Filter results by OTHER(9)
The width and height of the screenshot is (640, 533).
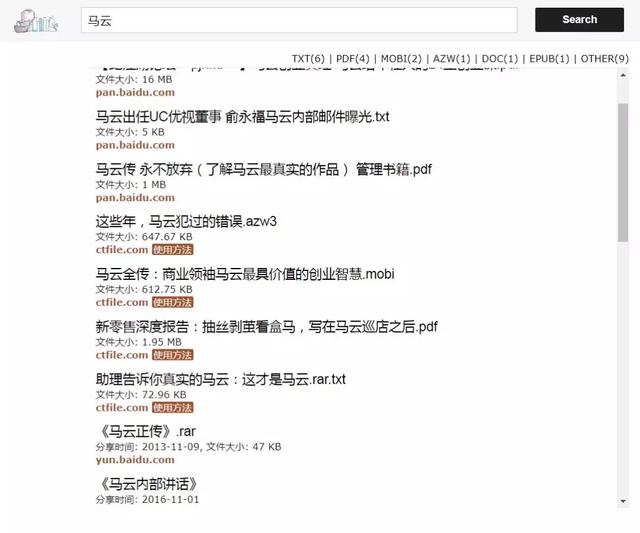pos(605,59)
